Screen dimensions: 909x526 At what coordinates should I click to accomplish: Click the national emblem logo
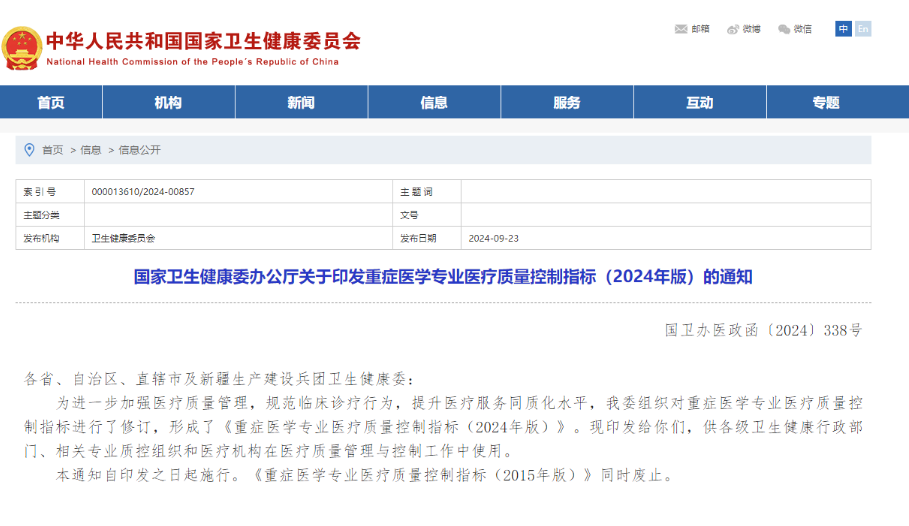click(21, 48)
